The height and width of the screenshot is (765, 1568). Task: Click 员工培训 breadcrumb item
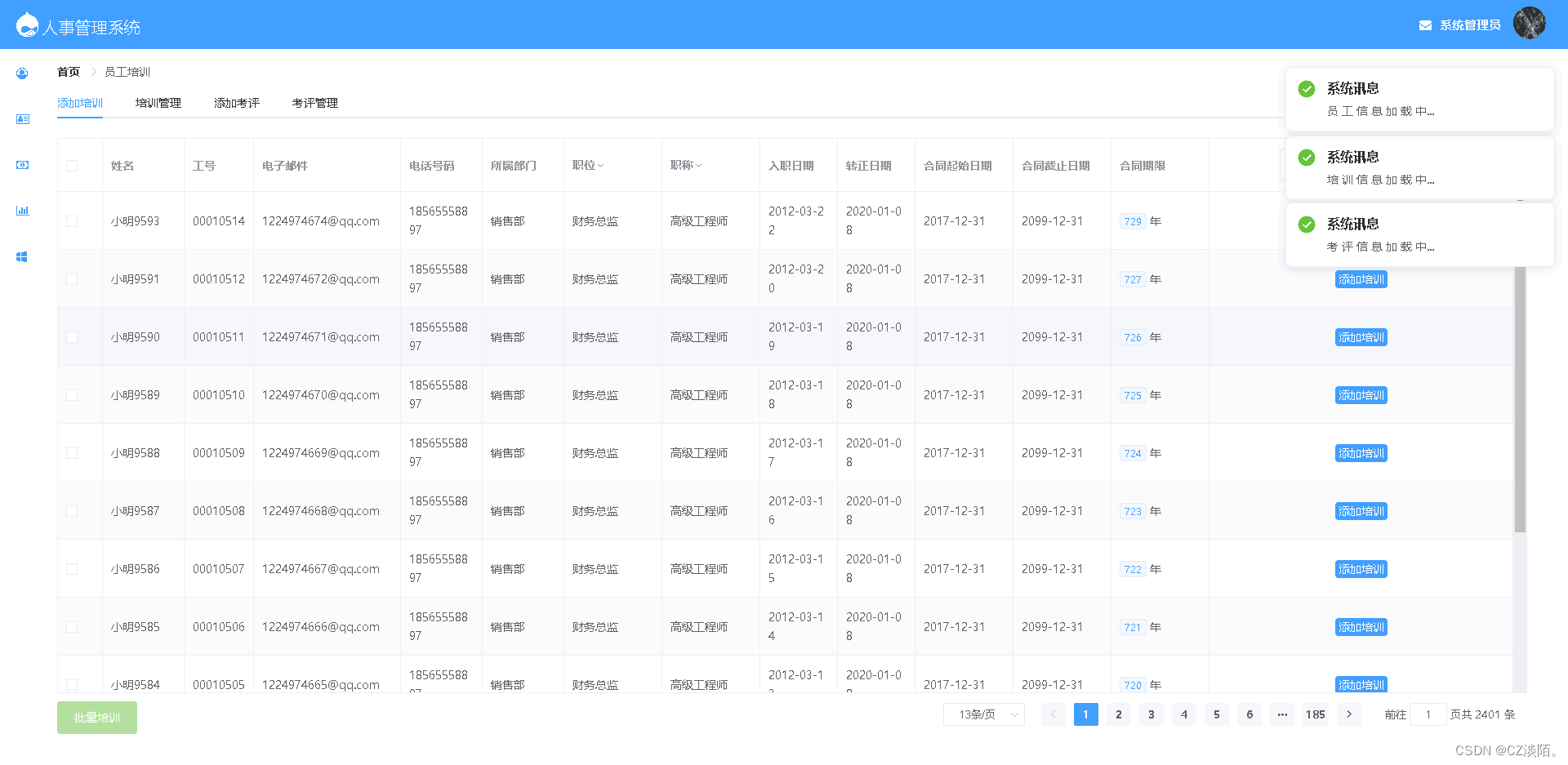point(127,72)
